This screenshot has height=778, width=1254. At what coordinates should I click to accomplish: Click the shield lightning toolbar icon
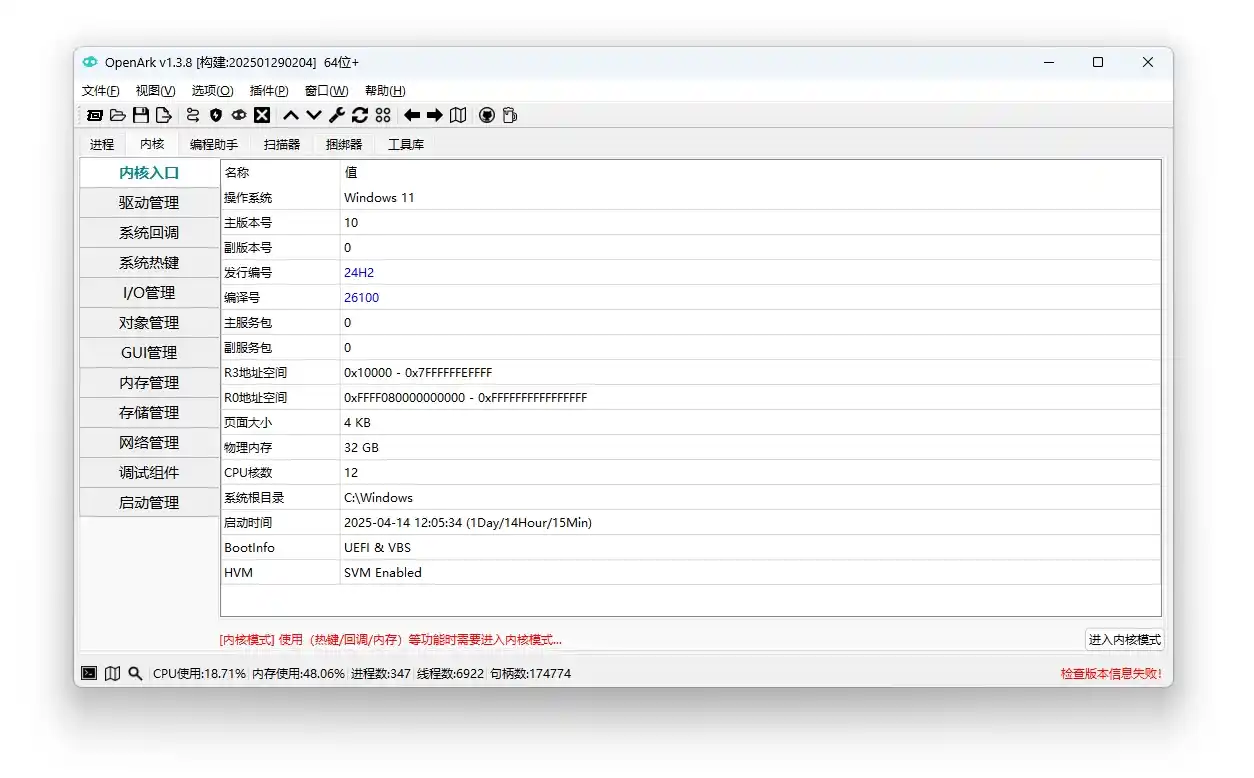point(216,115)
